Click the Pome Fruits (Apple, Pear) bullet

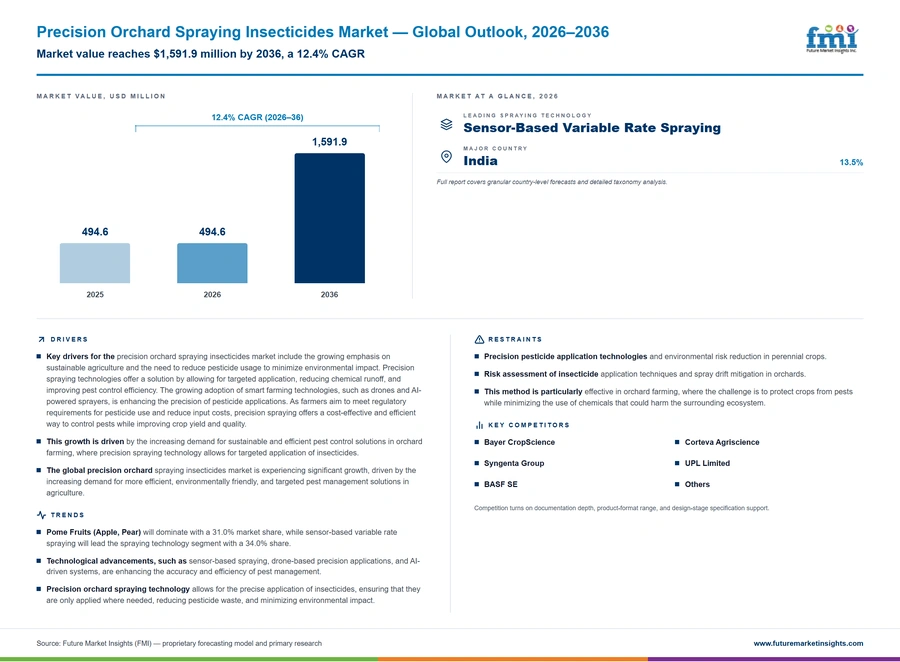(218, 538)
